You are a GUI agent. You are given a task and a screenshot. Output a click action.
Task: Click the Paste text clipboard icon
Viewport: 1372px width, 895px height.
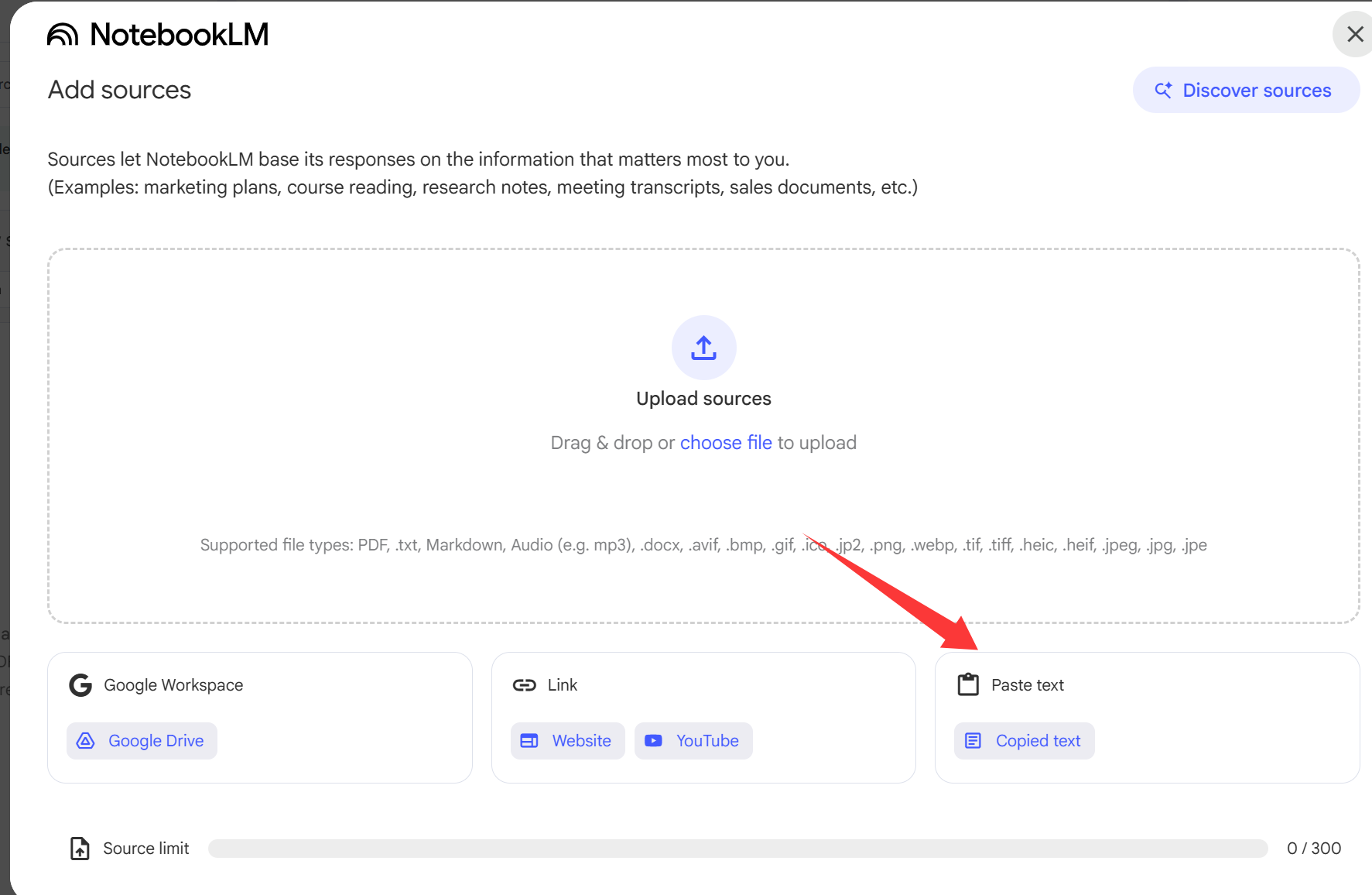pyautogui.click(x=968, y=685)
